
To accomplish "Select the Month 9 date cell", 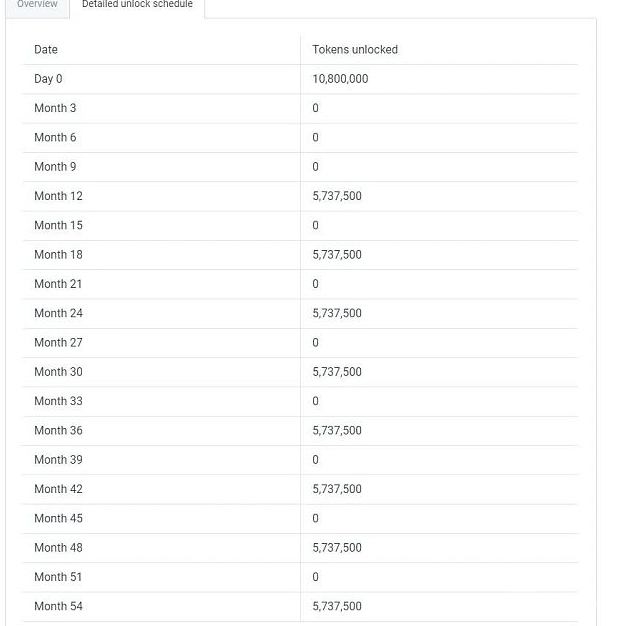I will pos(55,167).
